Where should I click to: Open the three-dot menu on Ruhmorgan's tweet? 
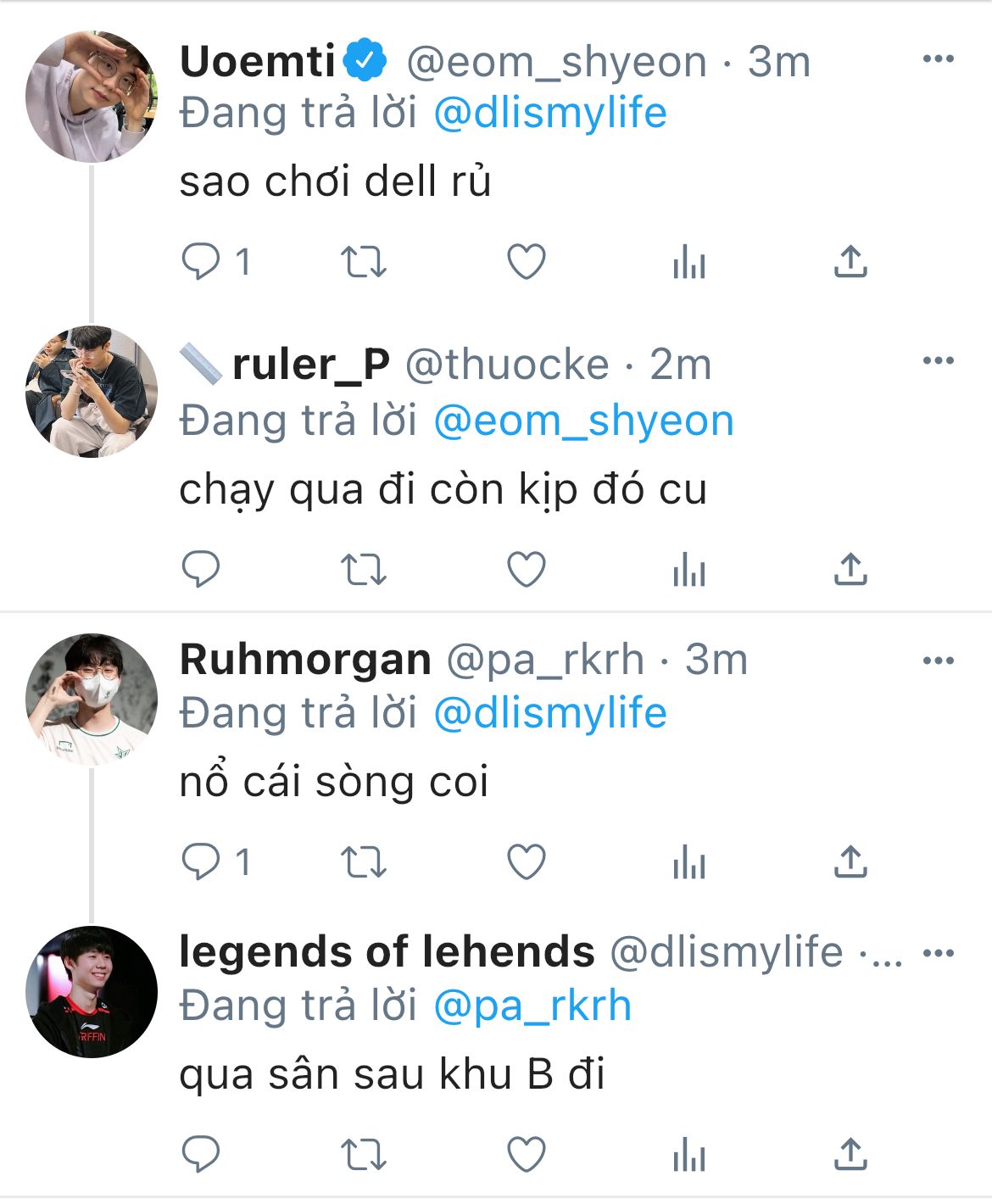(938, 661)
